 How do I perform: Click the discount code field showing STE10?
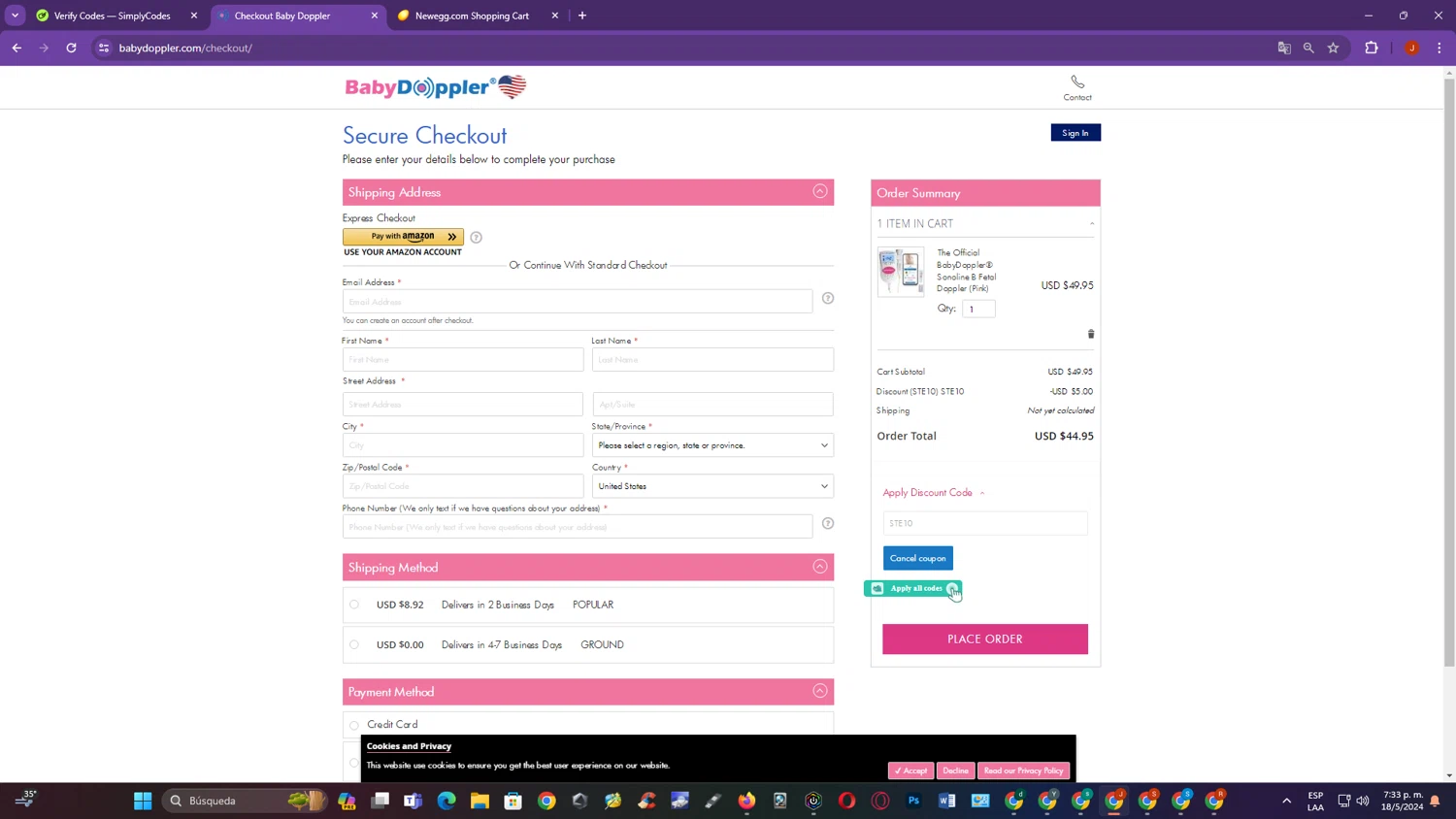985,523
